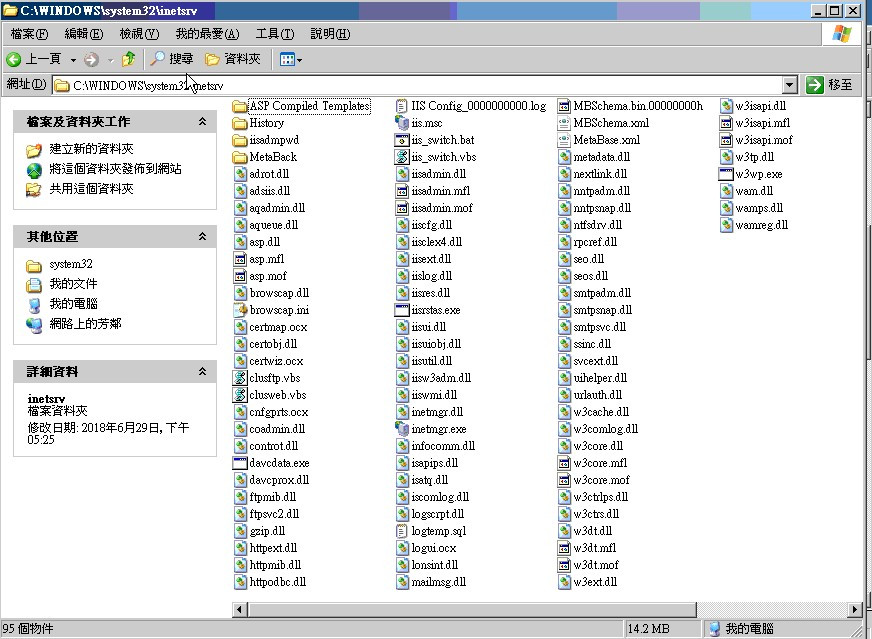Select the MBSchema.xml file icon

tap(564, 123)
